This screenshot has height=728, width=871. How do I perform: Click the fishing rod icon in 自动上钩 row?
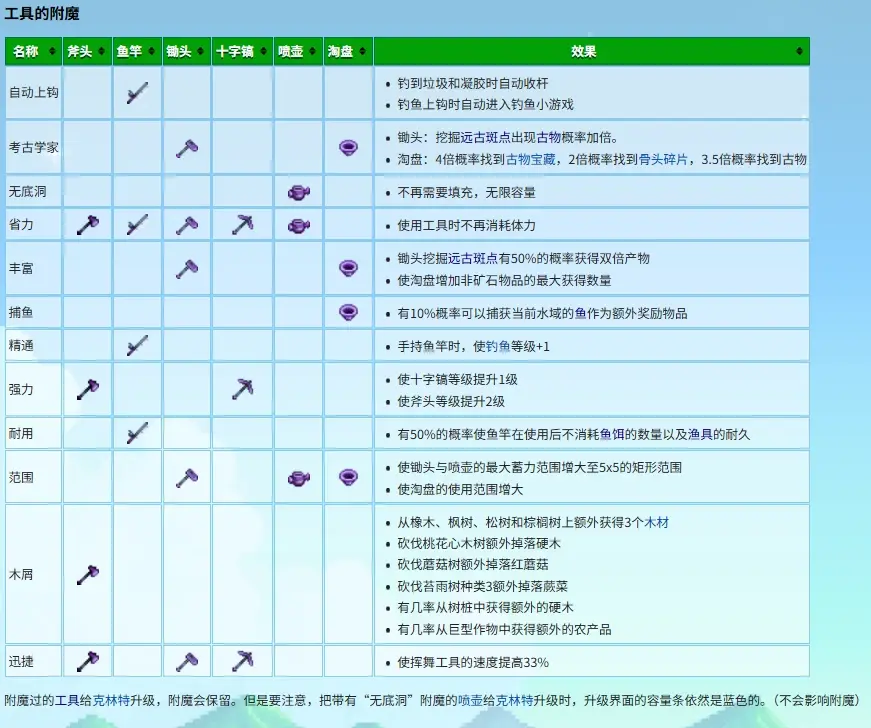[x=138, y=93]
